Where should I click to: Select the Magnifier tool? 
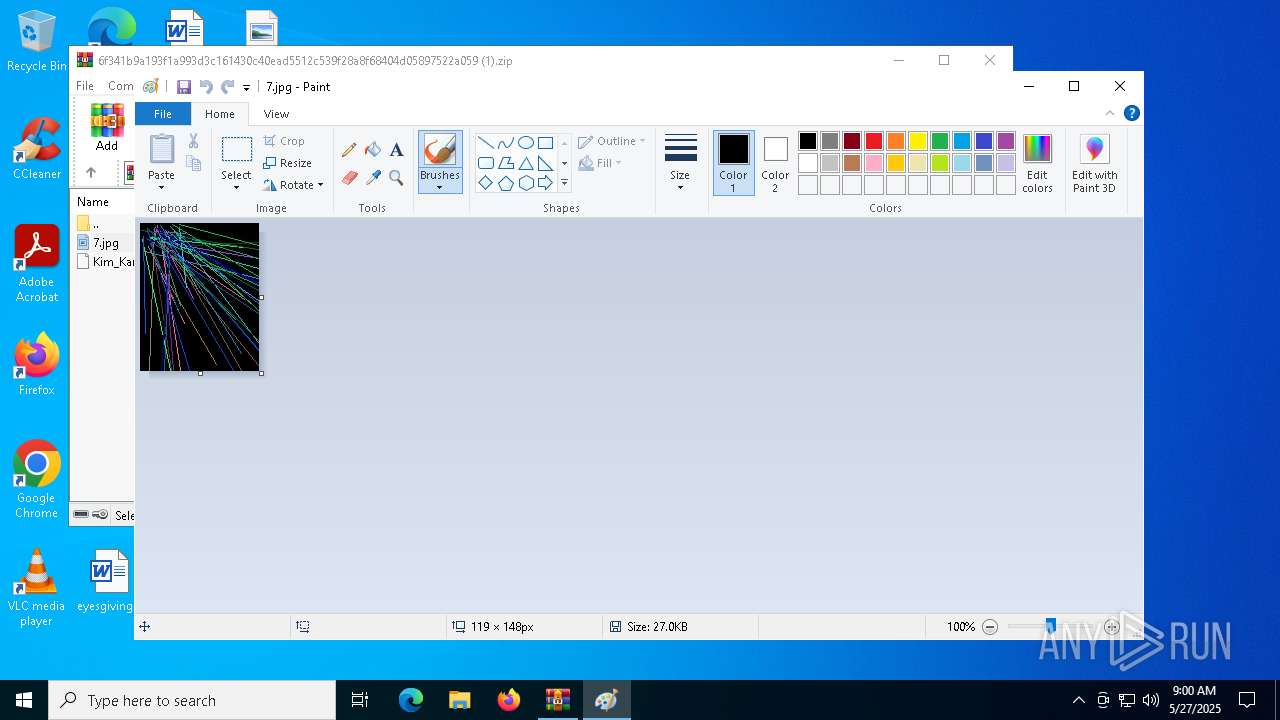click(x=396, y=178)
